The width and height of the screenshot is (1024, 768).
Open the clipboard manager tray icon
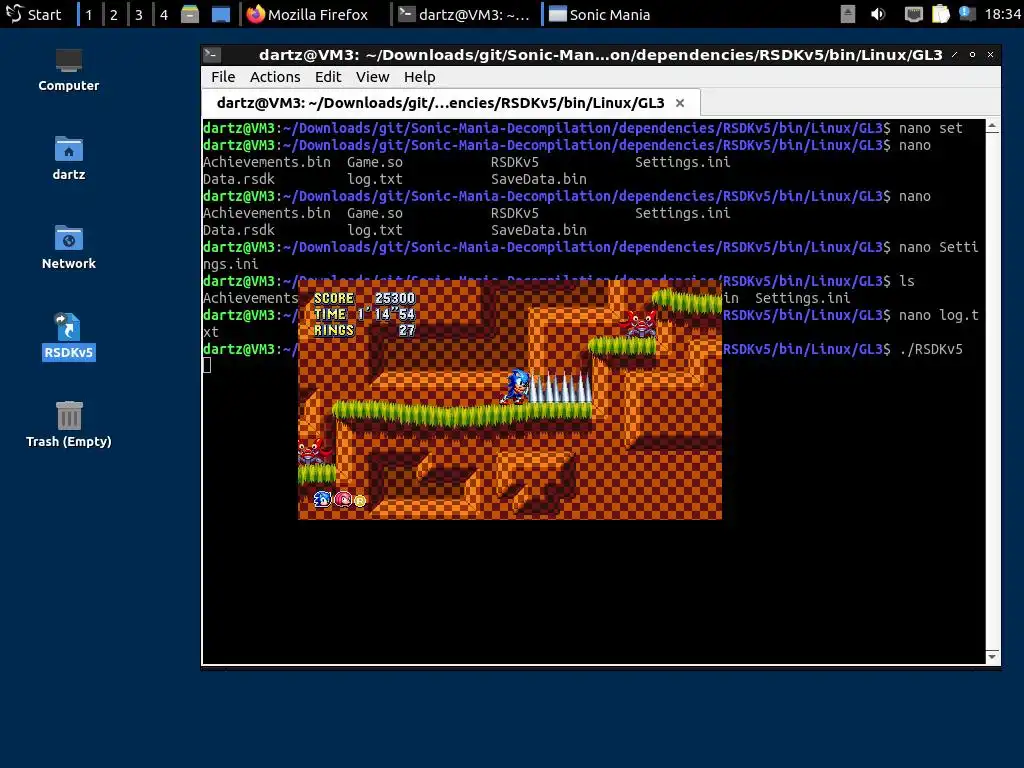point(940,14)
